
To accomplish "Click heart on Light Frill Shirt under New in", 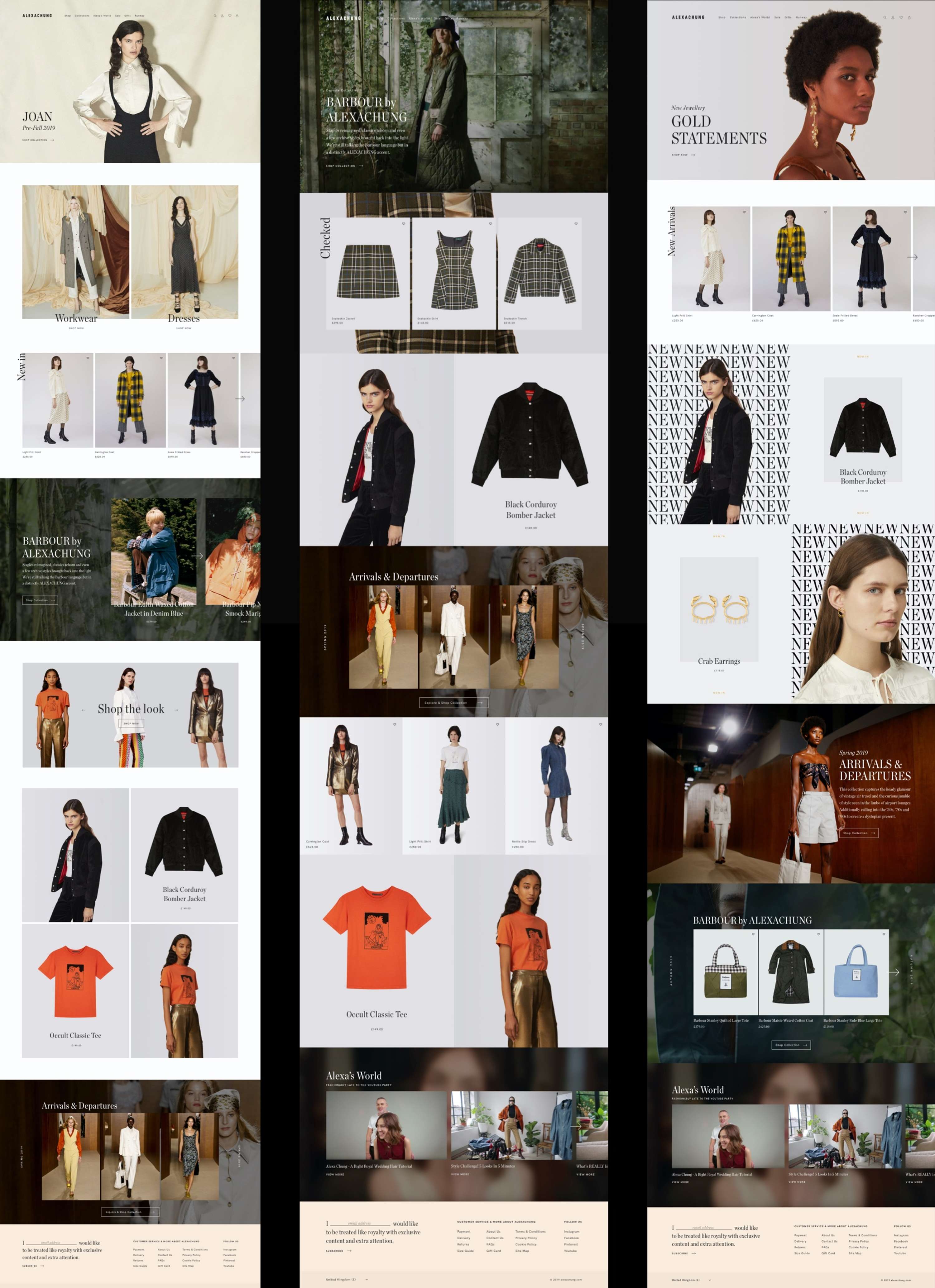I will point(88,358).
